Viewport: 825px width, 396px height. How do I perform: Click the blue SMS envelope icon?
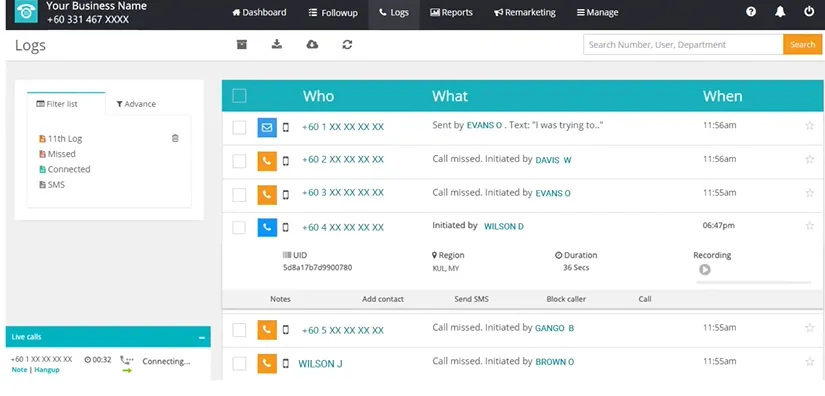pyautogui.click(x=267, y=127)
